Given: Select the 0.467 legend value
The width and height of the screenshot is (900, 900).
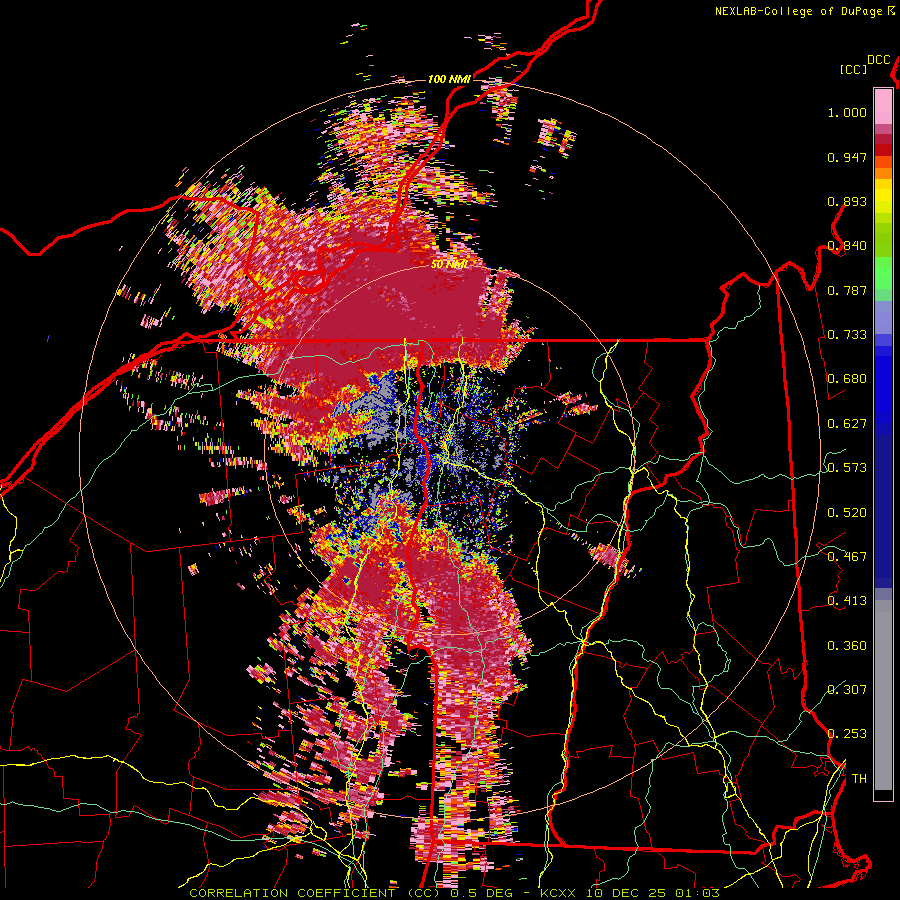Looking at the screenshot, I should point(847,556).
